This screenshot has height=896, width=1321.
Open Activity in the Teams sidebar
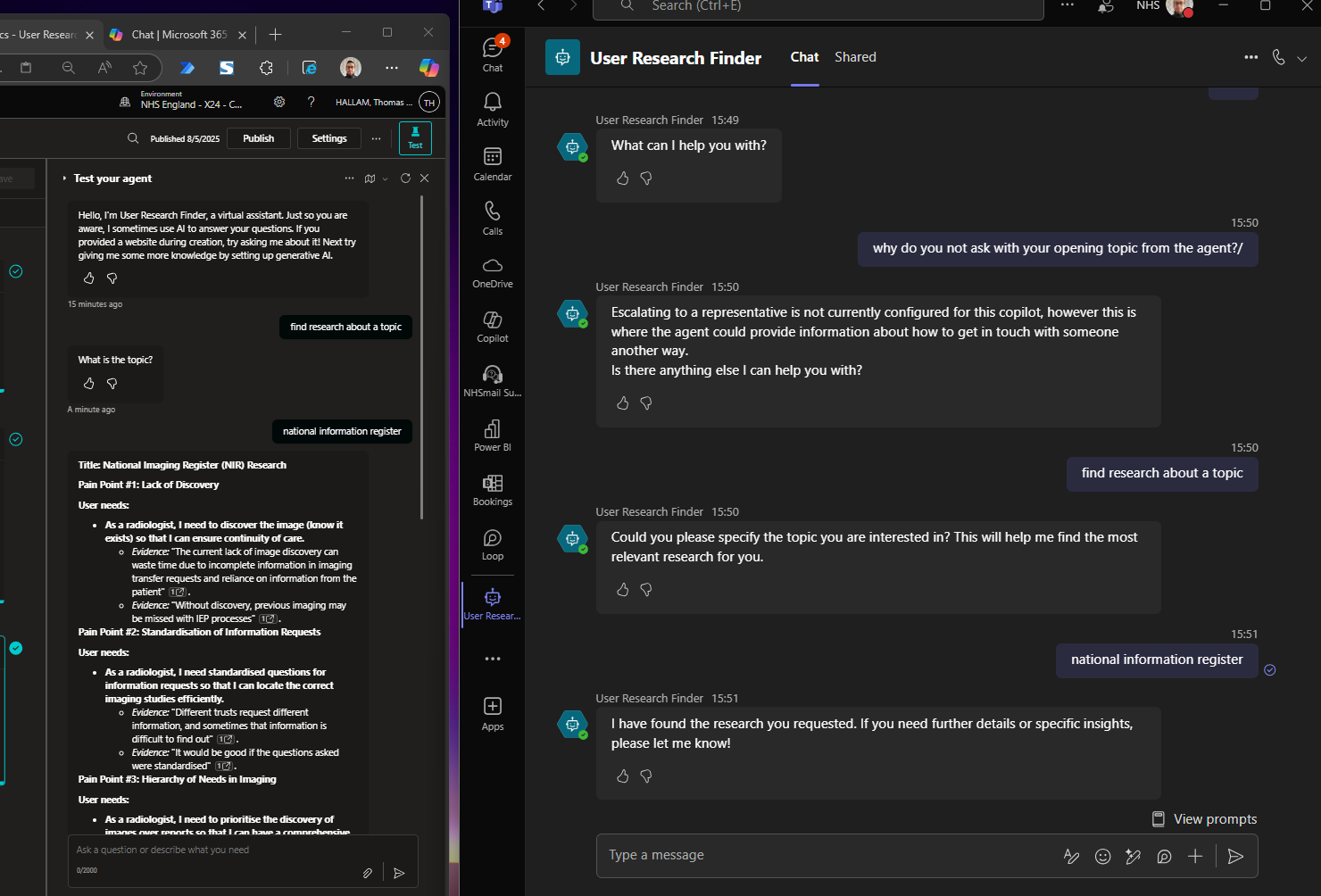pyautogui.click(x=493, y=109)
